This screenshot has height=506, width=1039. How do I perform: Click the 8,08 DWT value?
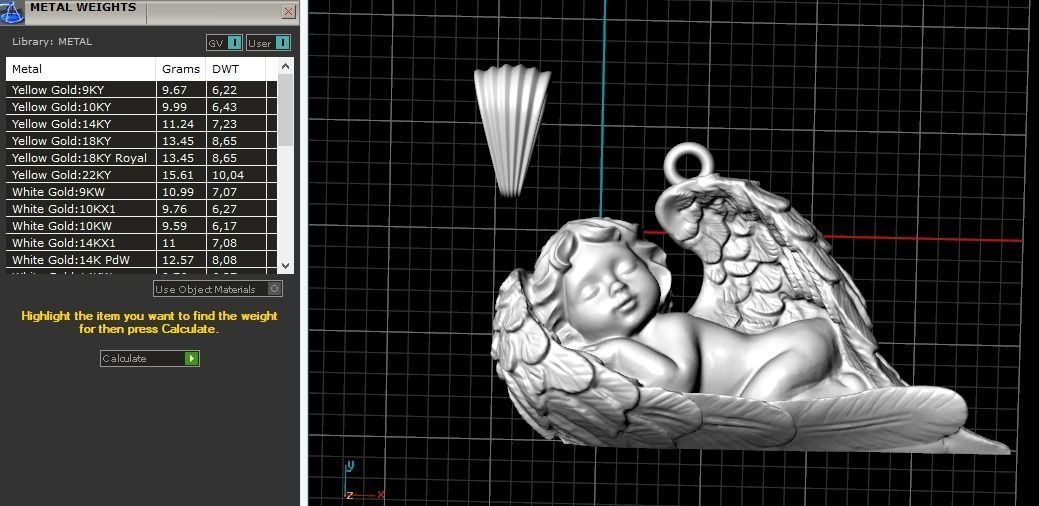[x=225, y=260]
